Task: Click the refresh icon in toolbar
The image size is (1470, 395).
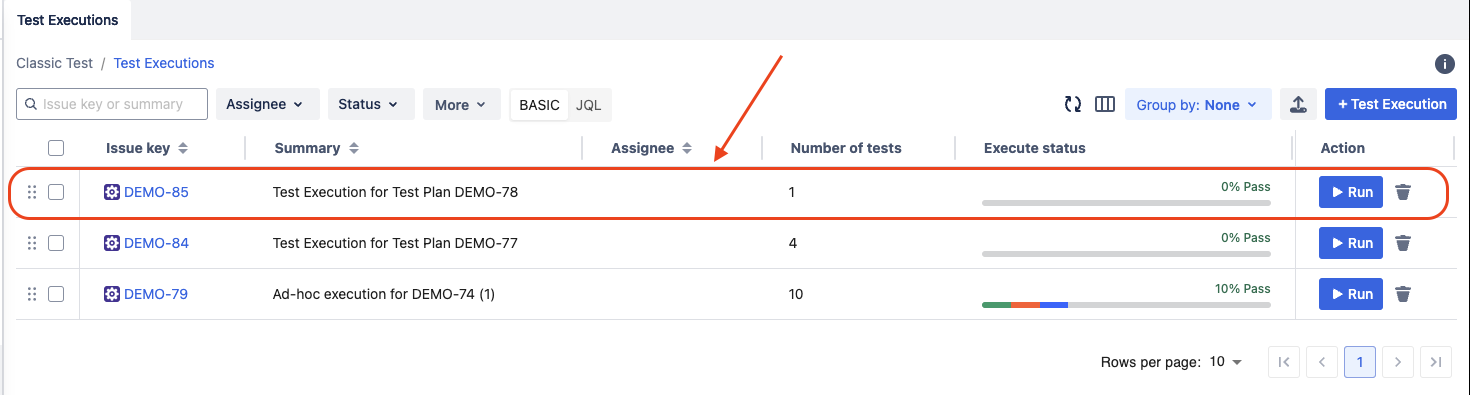Action: tap(1073, 104)
